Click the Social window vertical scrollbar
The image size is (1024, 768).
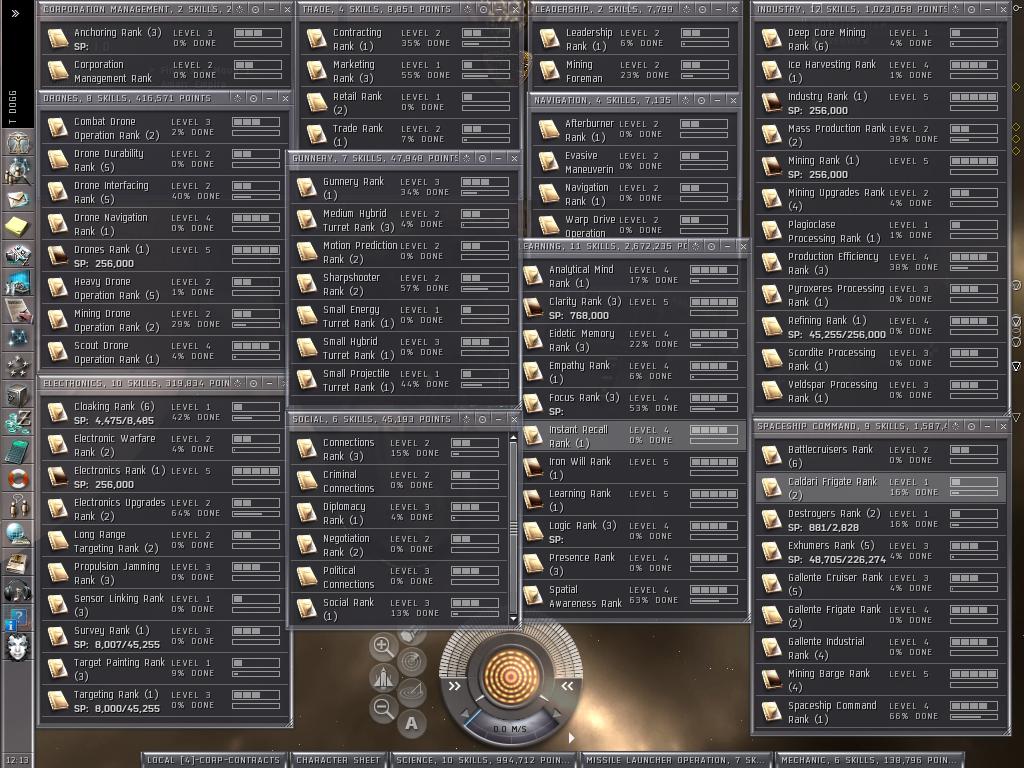pos(513,528)
